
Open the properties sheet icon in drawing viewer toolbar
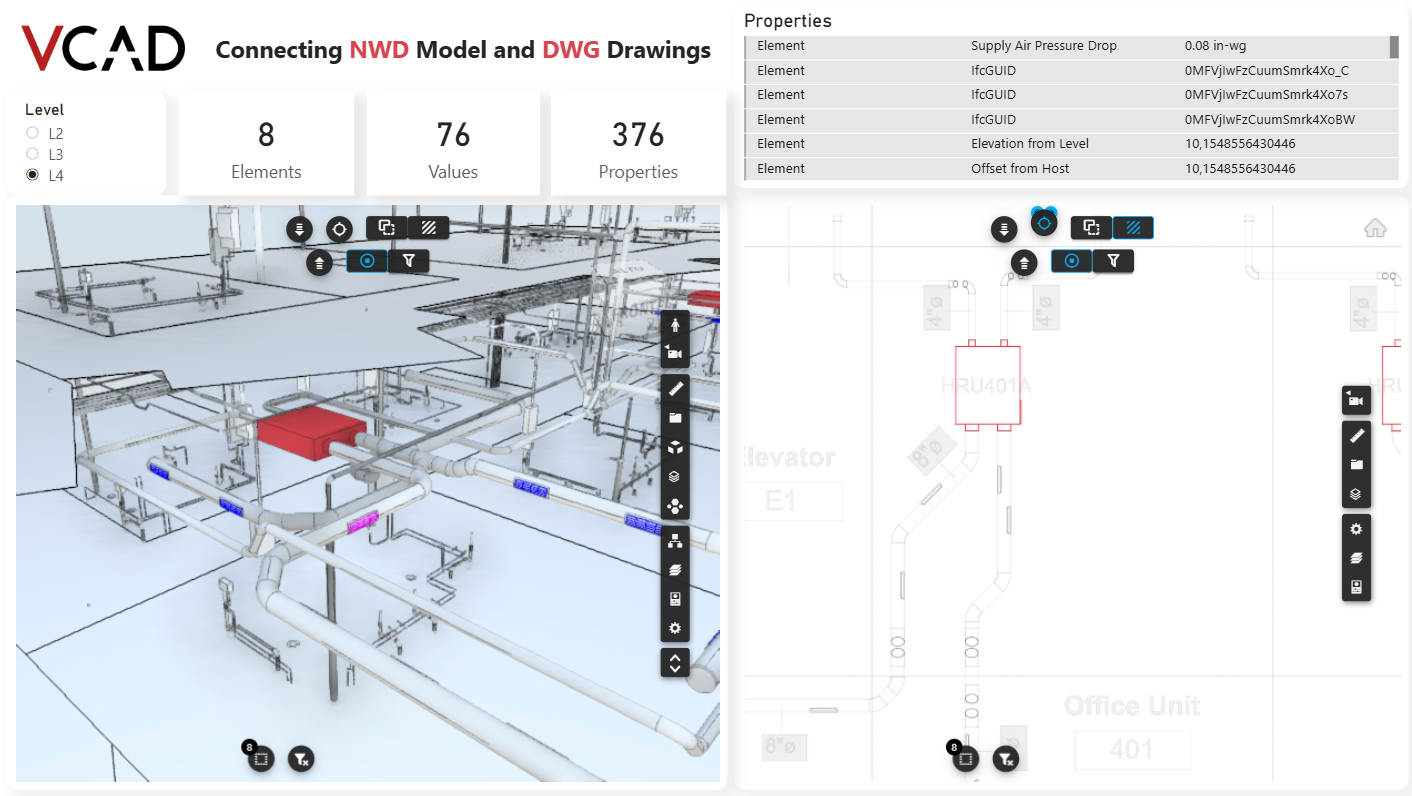[1356, 587]
